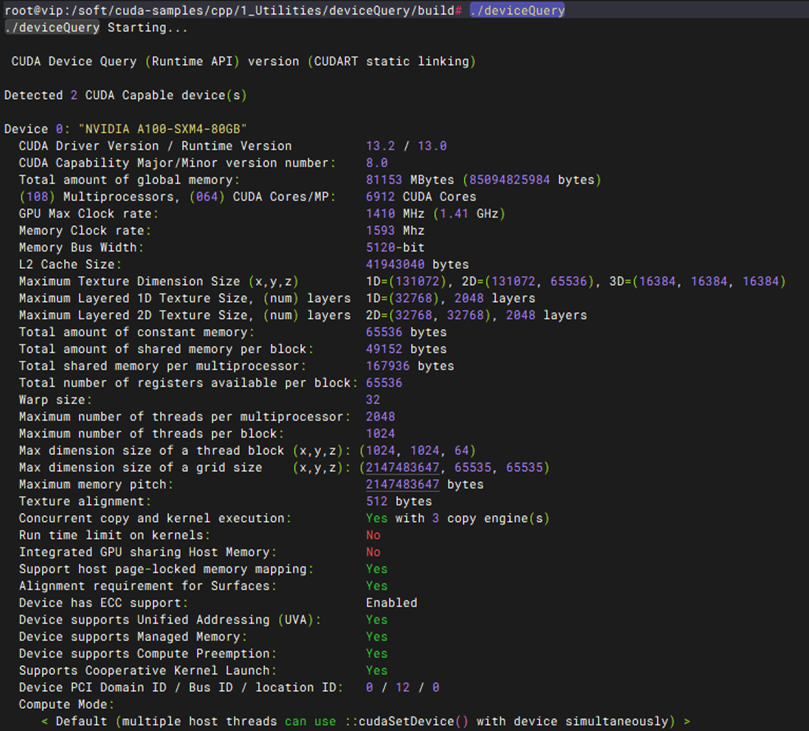Click the threads per block value '1024'

pos(380,434)
